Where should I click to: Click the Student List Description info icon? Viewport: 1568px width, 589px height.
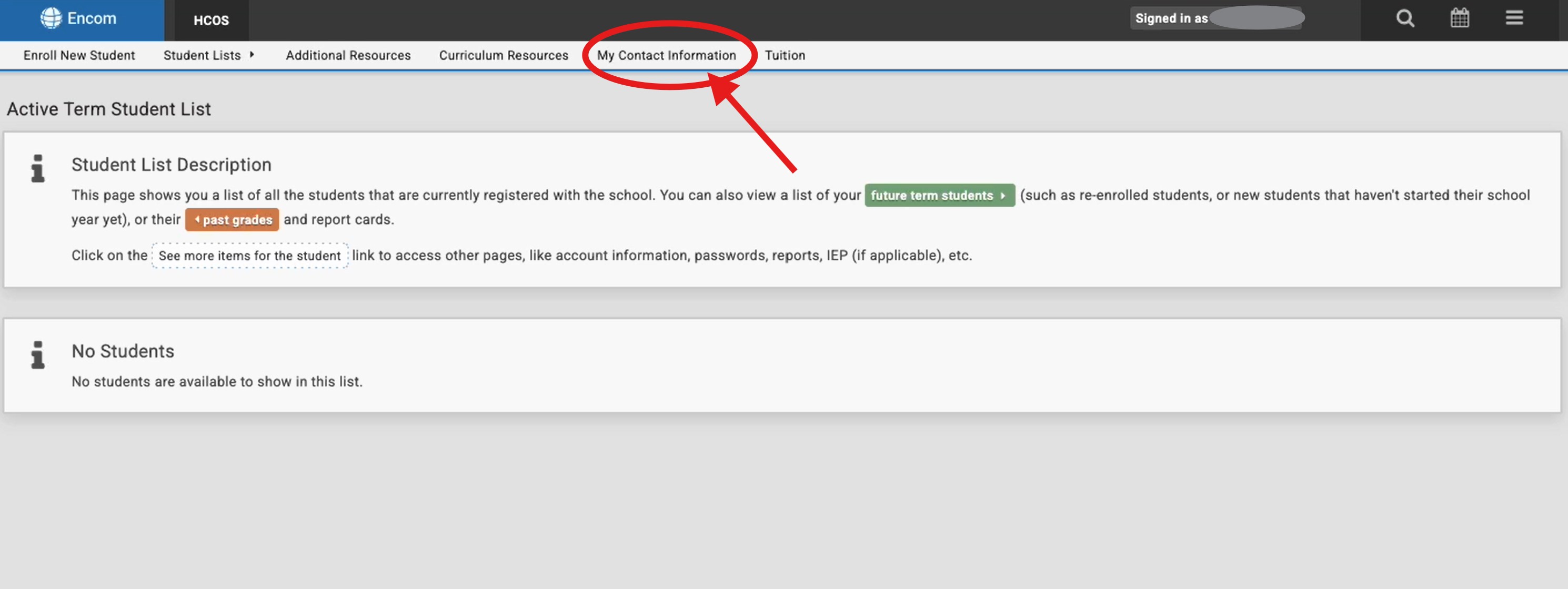(38, 168)
